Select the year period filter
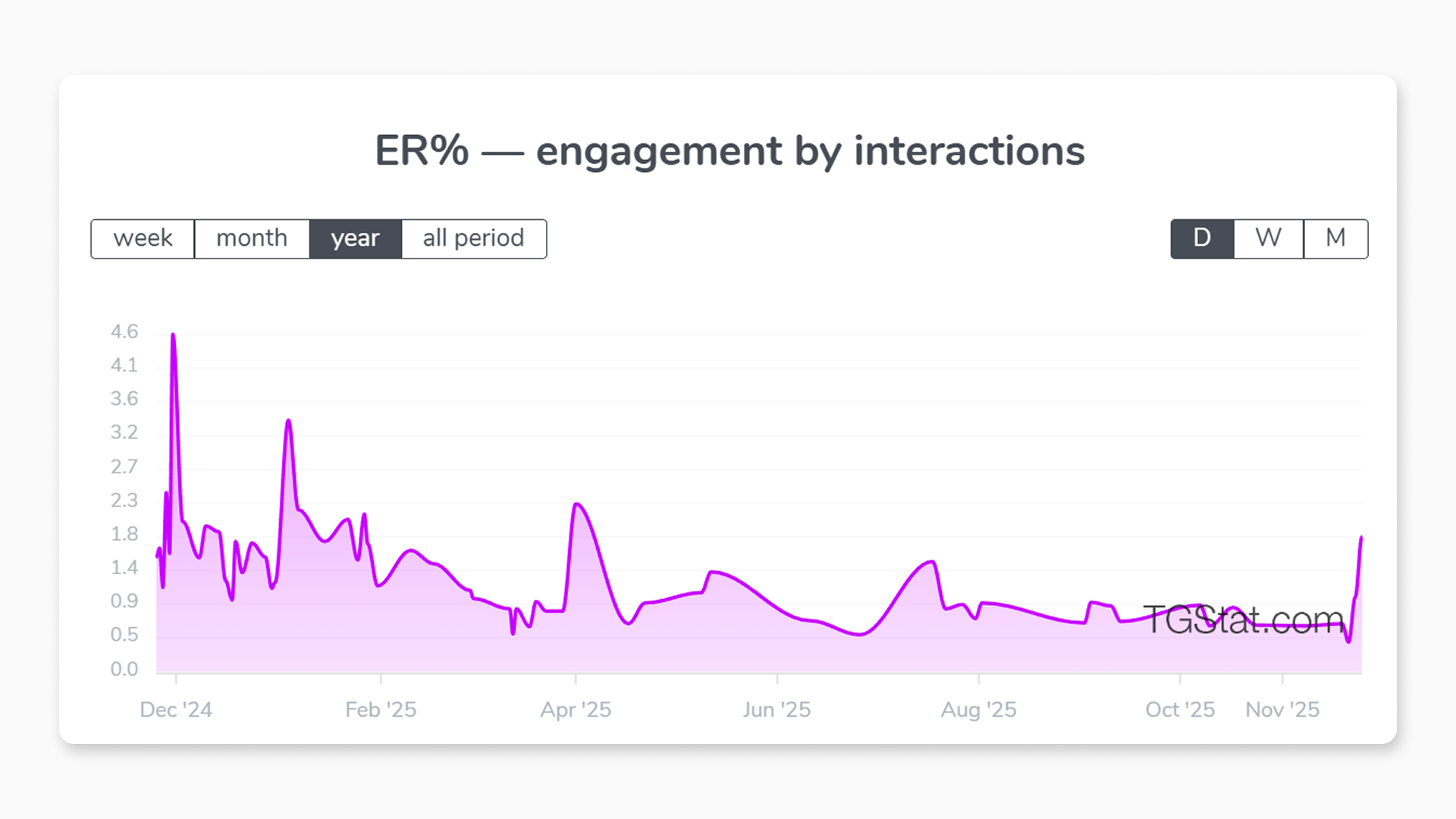 [x=355, y=238]
